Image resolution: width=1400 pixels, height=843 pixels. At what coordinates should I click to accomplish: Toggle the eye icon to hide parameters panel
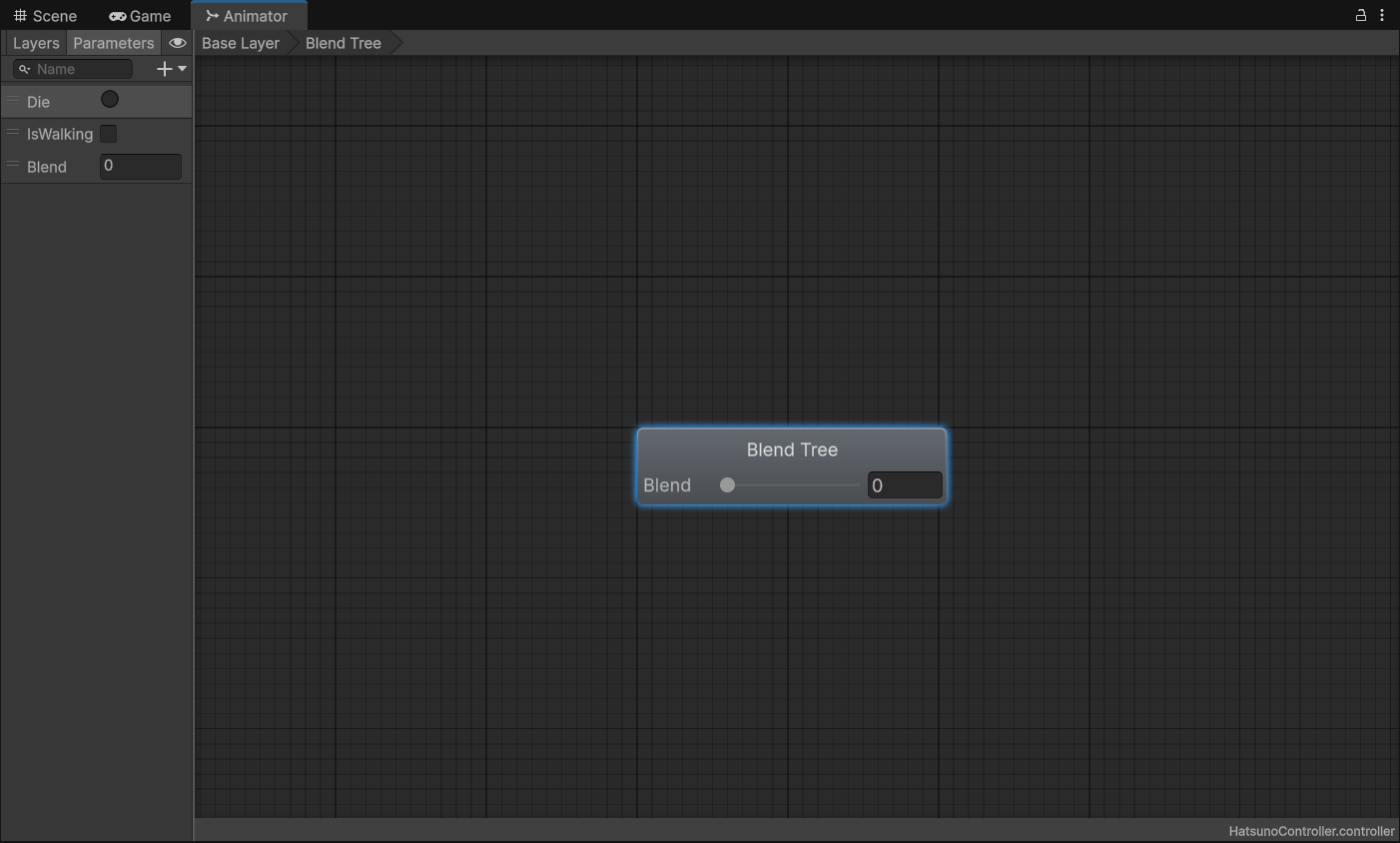tap(177, 43)
